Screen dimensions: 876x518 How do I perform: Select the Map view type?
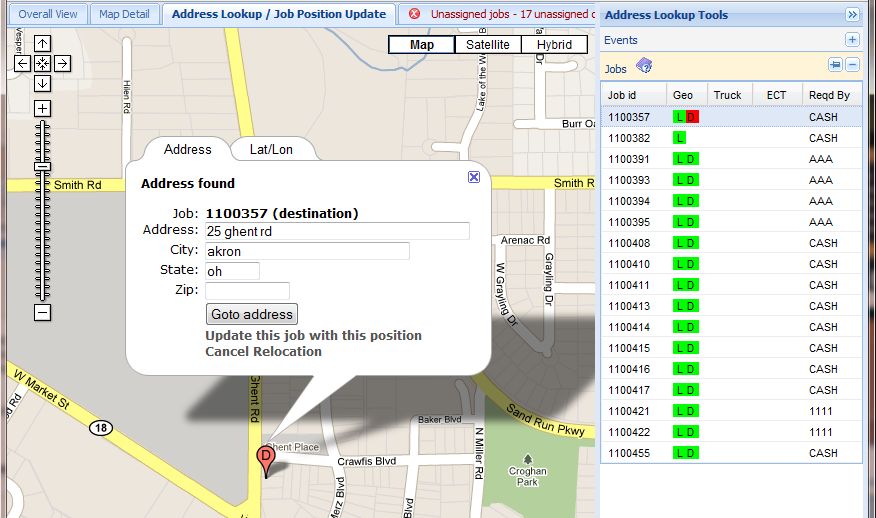click(421, 45)
